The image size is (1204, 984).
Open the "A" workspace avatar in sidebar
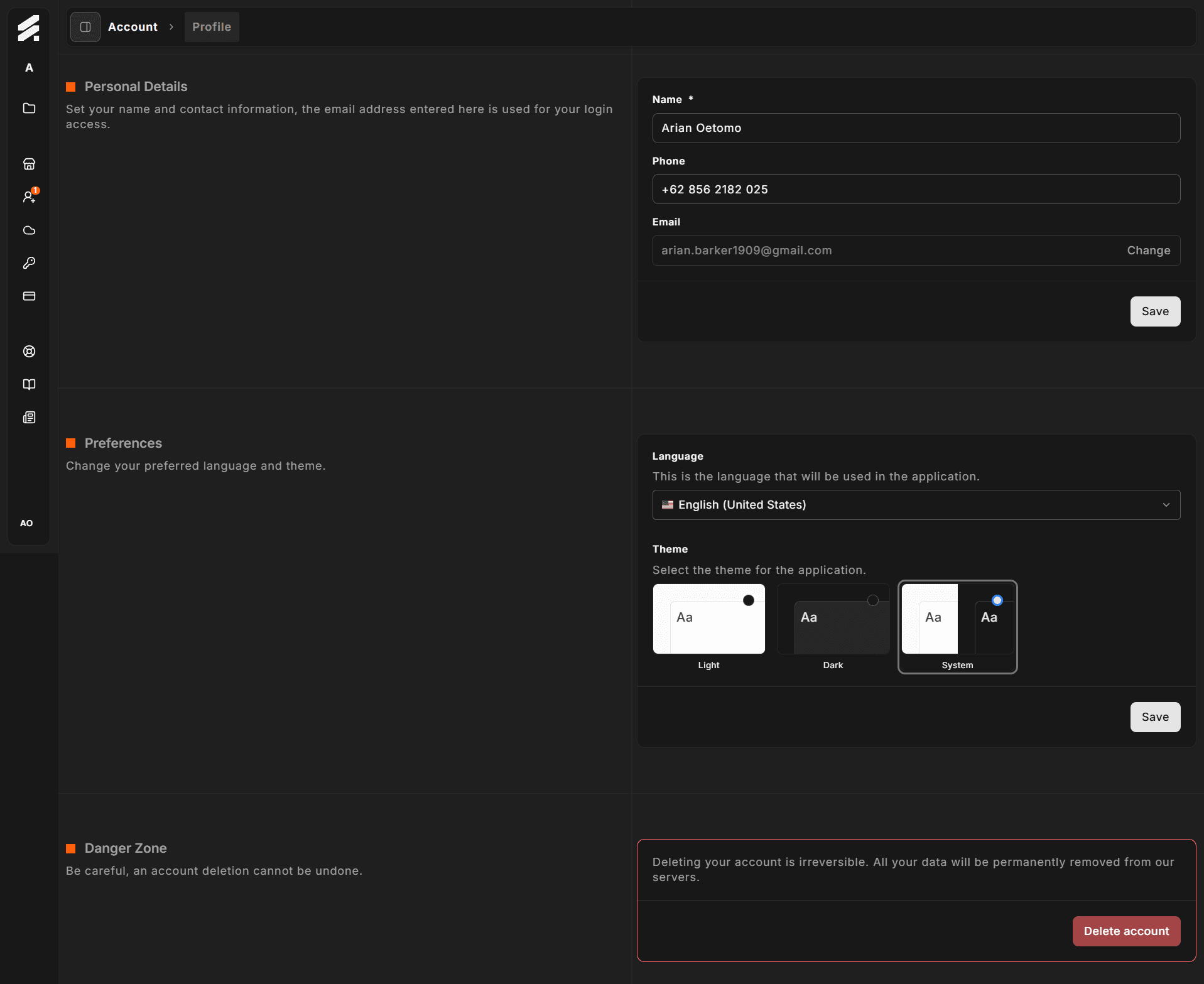(x=29, y=68)
